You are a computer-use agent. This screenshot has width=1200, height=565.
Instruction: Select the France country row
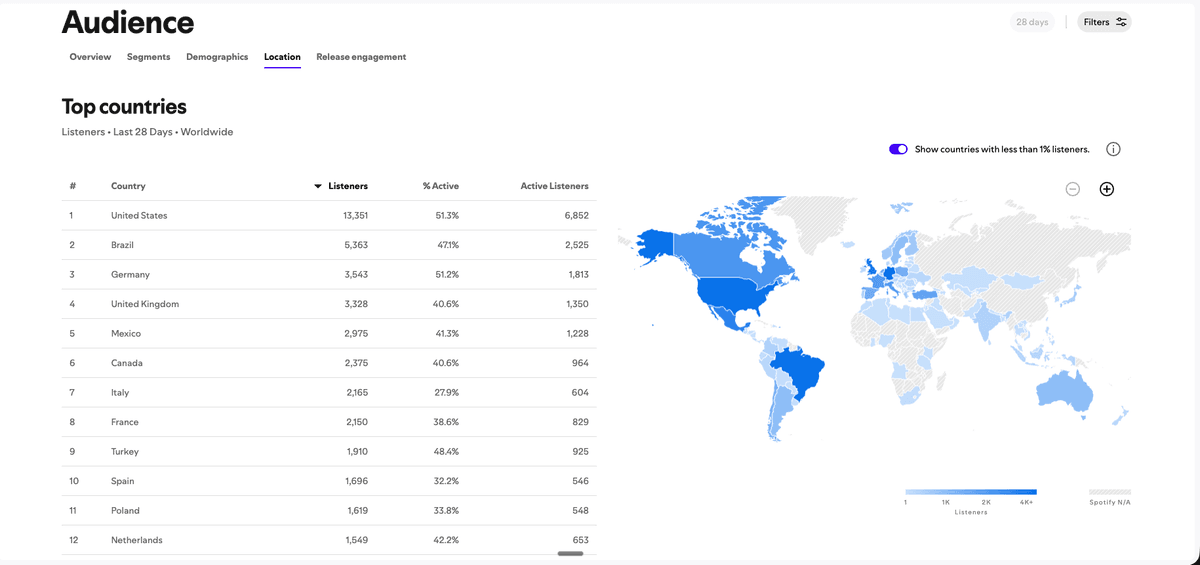click(x=329, y=422)
